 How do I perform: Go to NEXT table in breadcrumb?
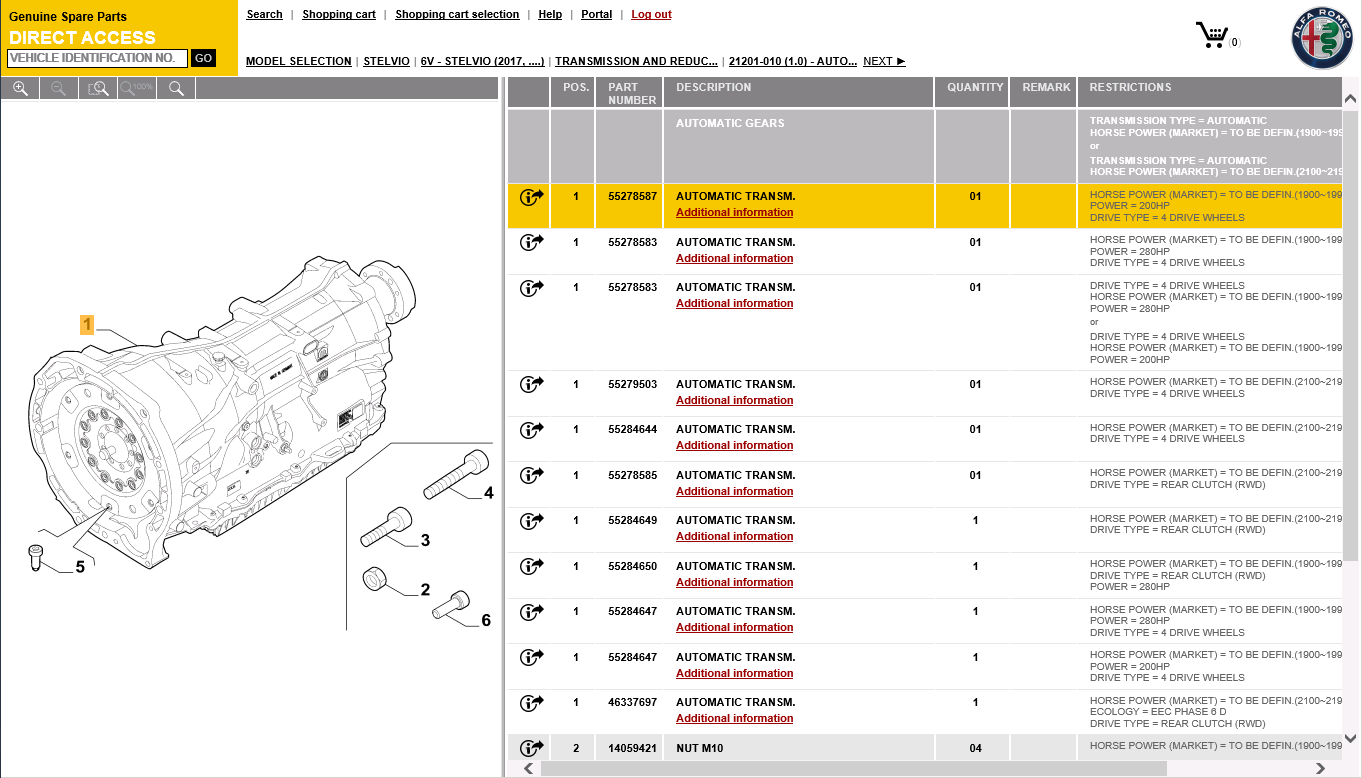(884, 61)
